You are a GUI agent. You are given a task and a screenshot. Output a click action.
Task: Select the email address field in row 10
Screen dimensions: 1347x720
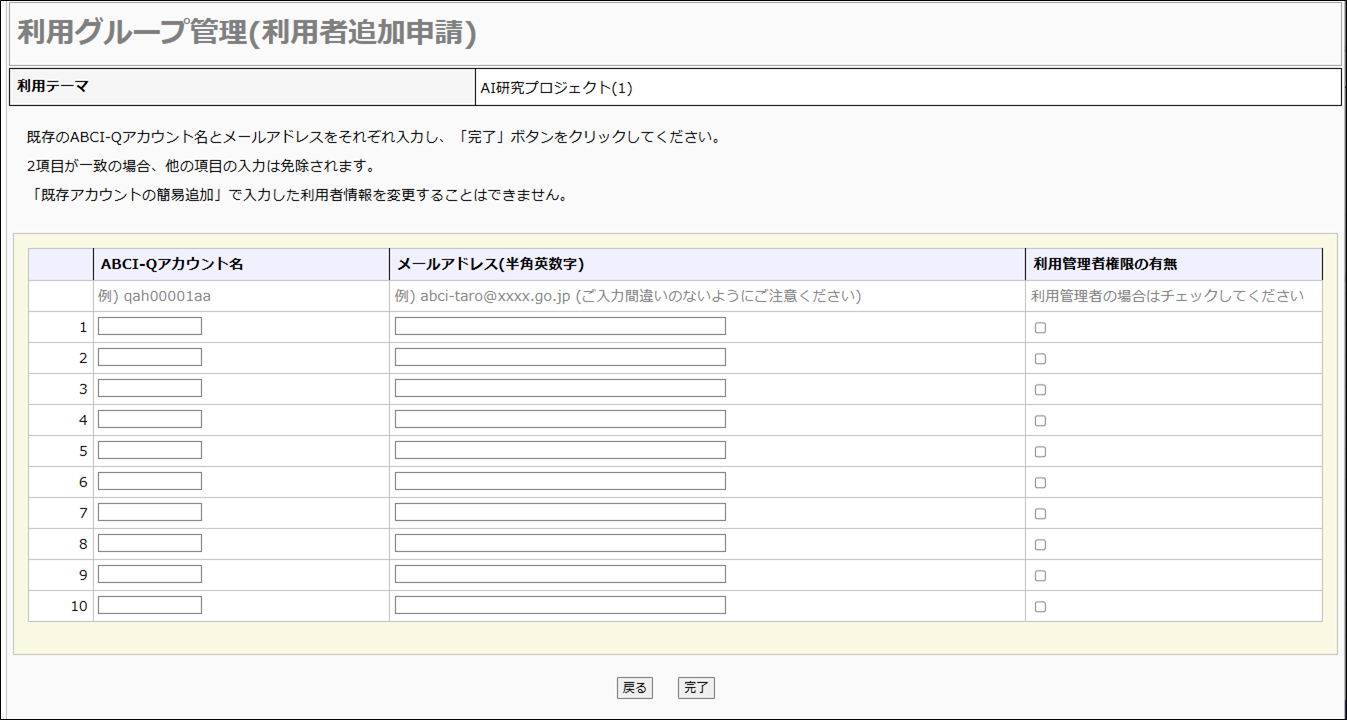tap(560, 605)
